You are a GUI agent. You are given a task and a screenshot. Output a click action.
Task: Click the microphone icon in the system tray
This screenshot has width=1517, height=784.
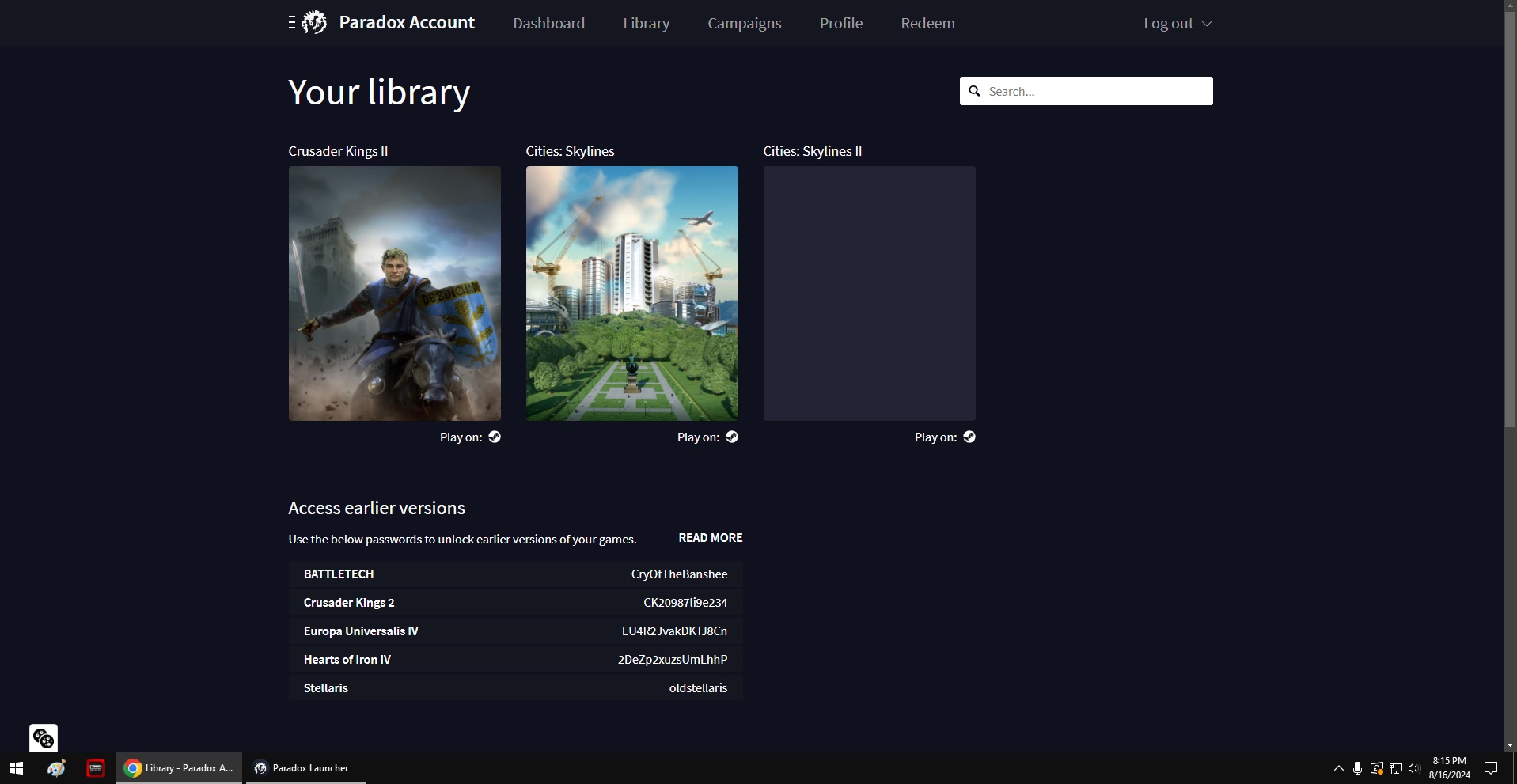[1356, 767]
